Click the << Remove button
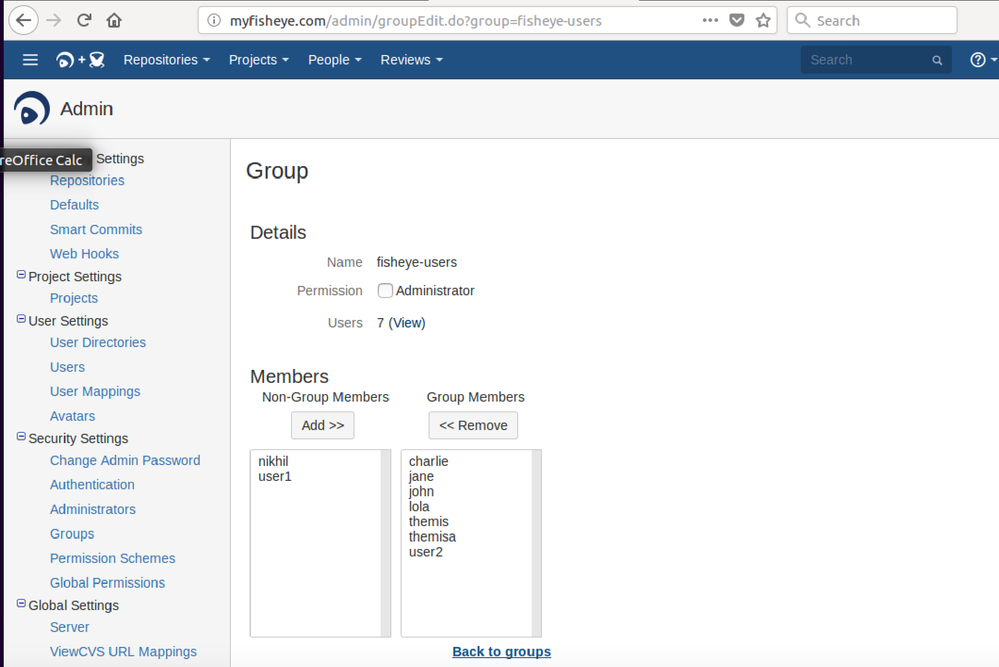The height and width of the screenshot is (667, 999). [473, 426]
